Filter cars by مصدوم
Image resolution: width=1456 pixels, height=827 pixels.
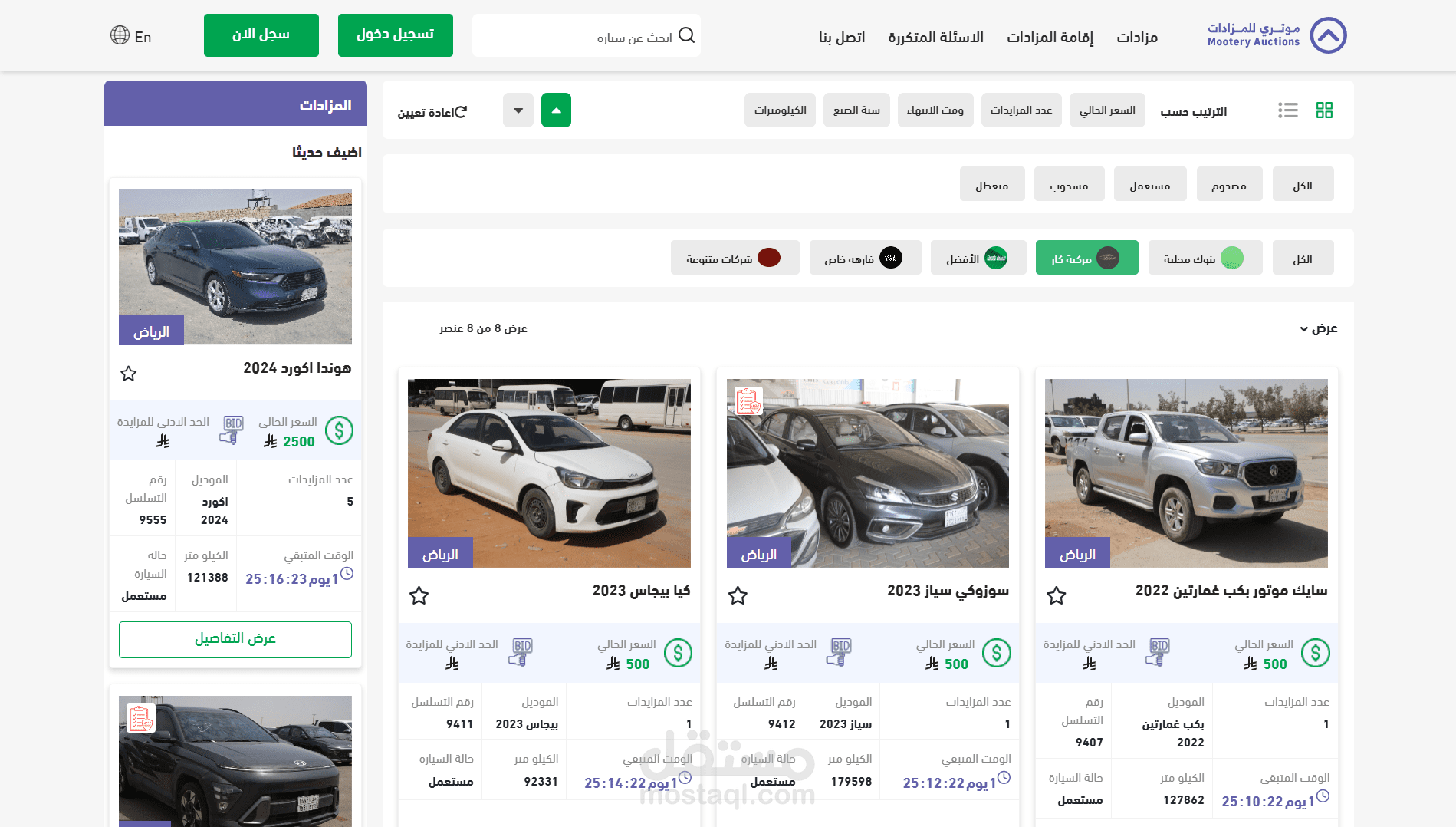pos(1229,184)
